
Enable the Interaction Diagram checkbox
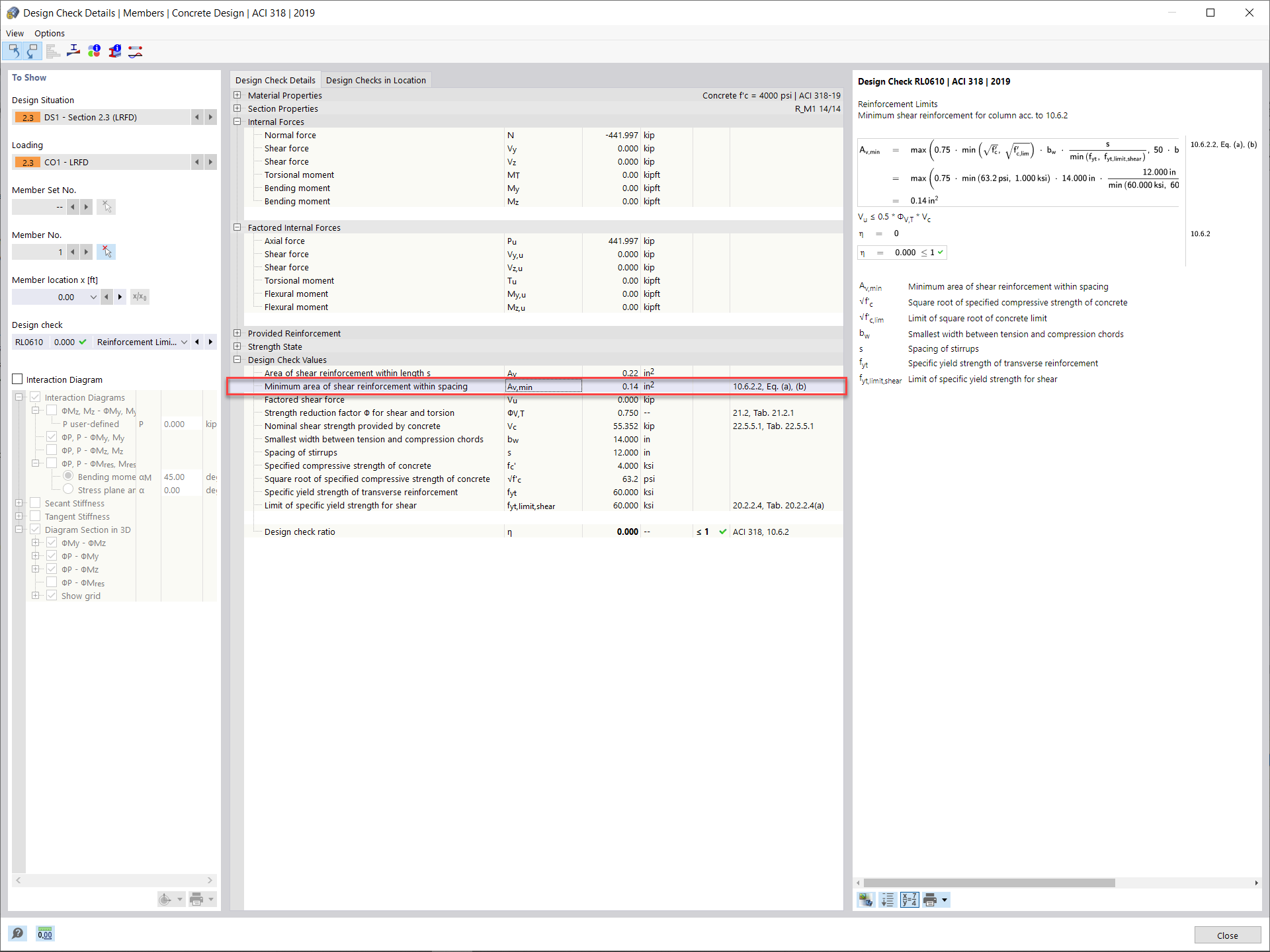(18, 379)
